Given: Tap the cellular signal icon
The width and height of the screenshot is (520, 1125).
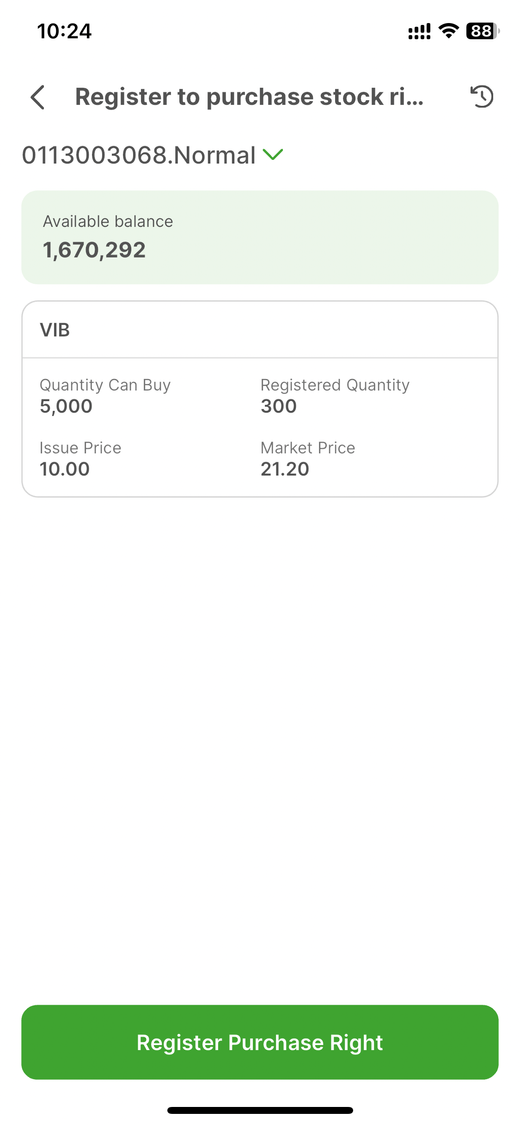Looking at the screenshot, I should tap(419, 31).
